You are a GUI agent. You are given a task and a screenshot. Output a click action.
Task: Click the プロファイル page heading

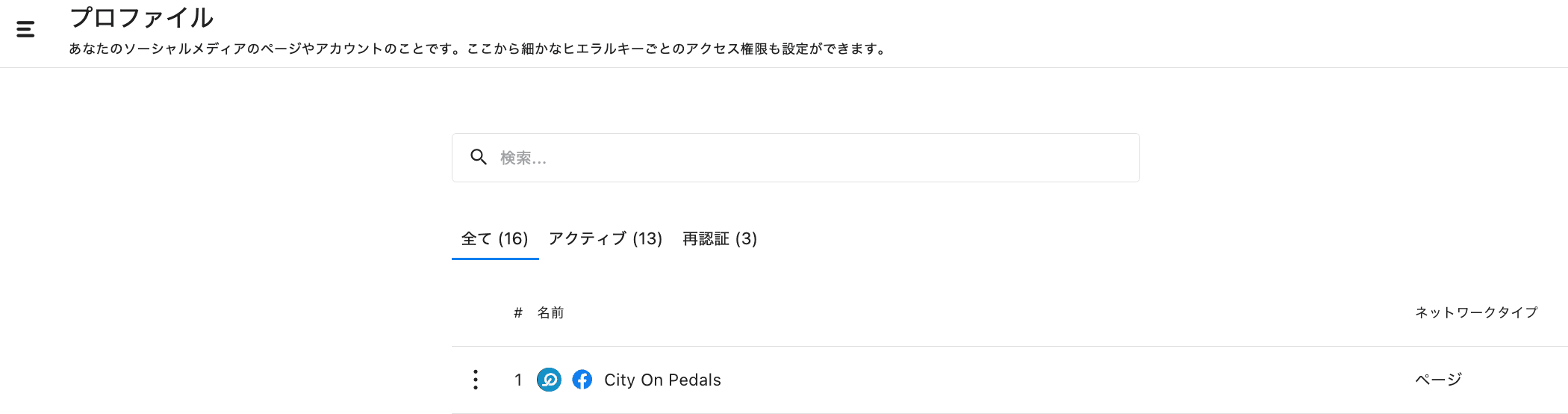coord(141,18)
